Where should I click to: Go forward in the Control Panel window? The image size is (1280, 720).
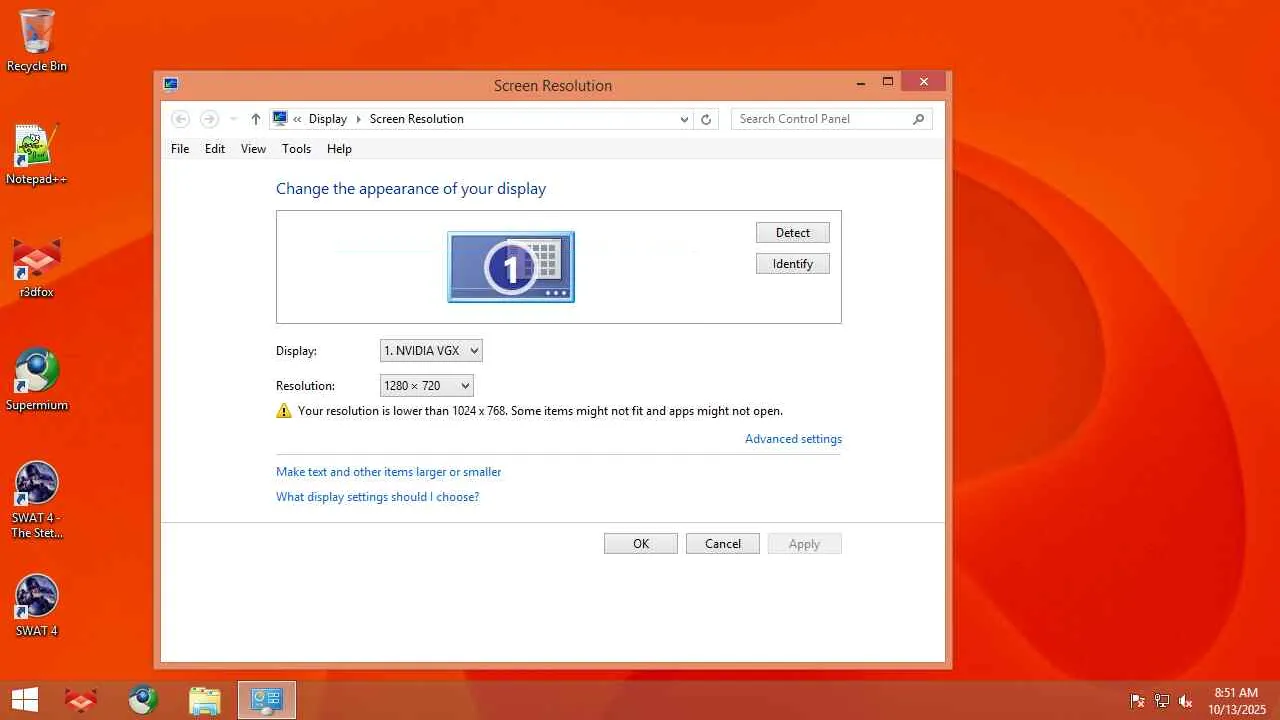click(209, 119)
